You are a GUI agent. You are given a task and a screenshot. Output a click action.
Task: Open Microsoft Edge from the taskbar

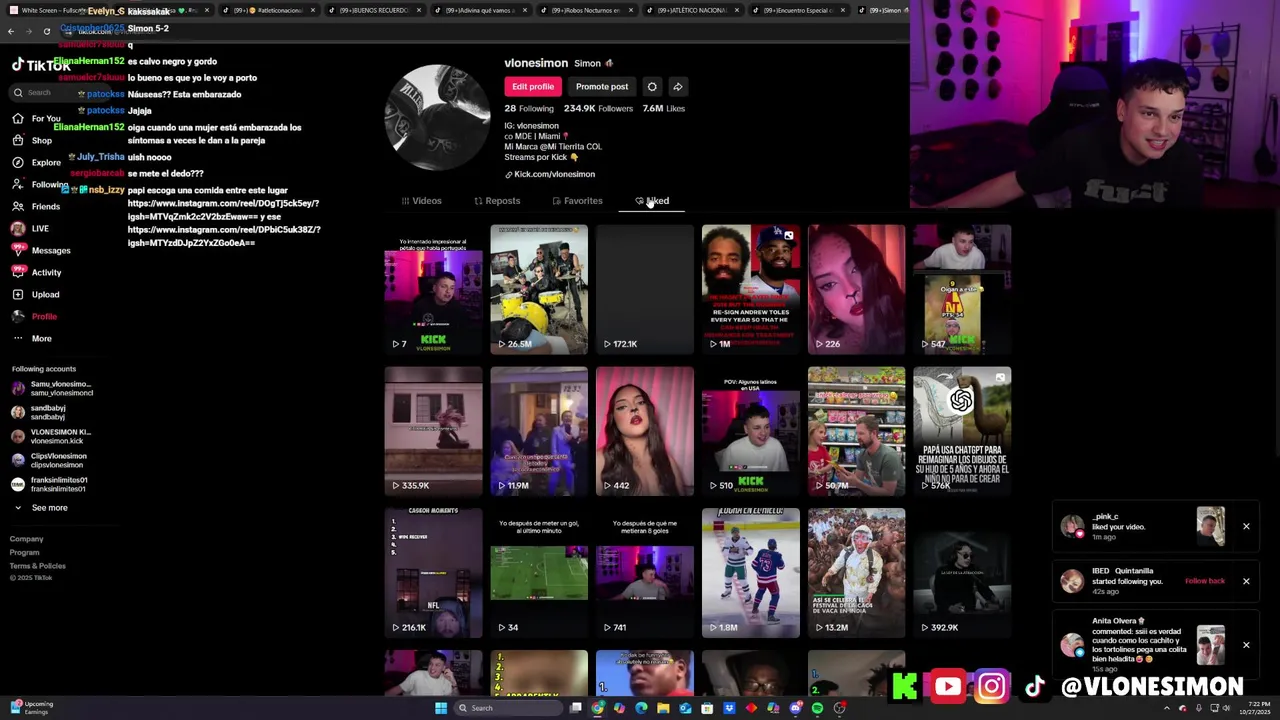coord(641,708)
